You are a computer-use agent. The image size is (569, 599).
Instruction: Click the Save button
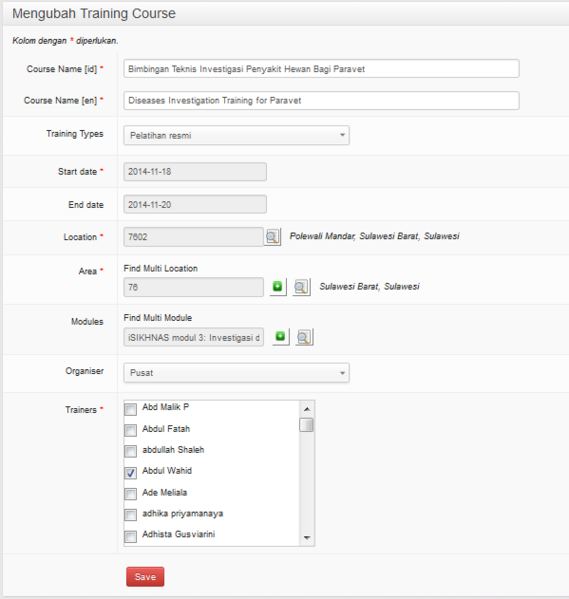click(145, 576)
